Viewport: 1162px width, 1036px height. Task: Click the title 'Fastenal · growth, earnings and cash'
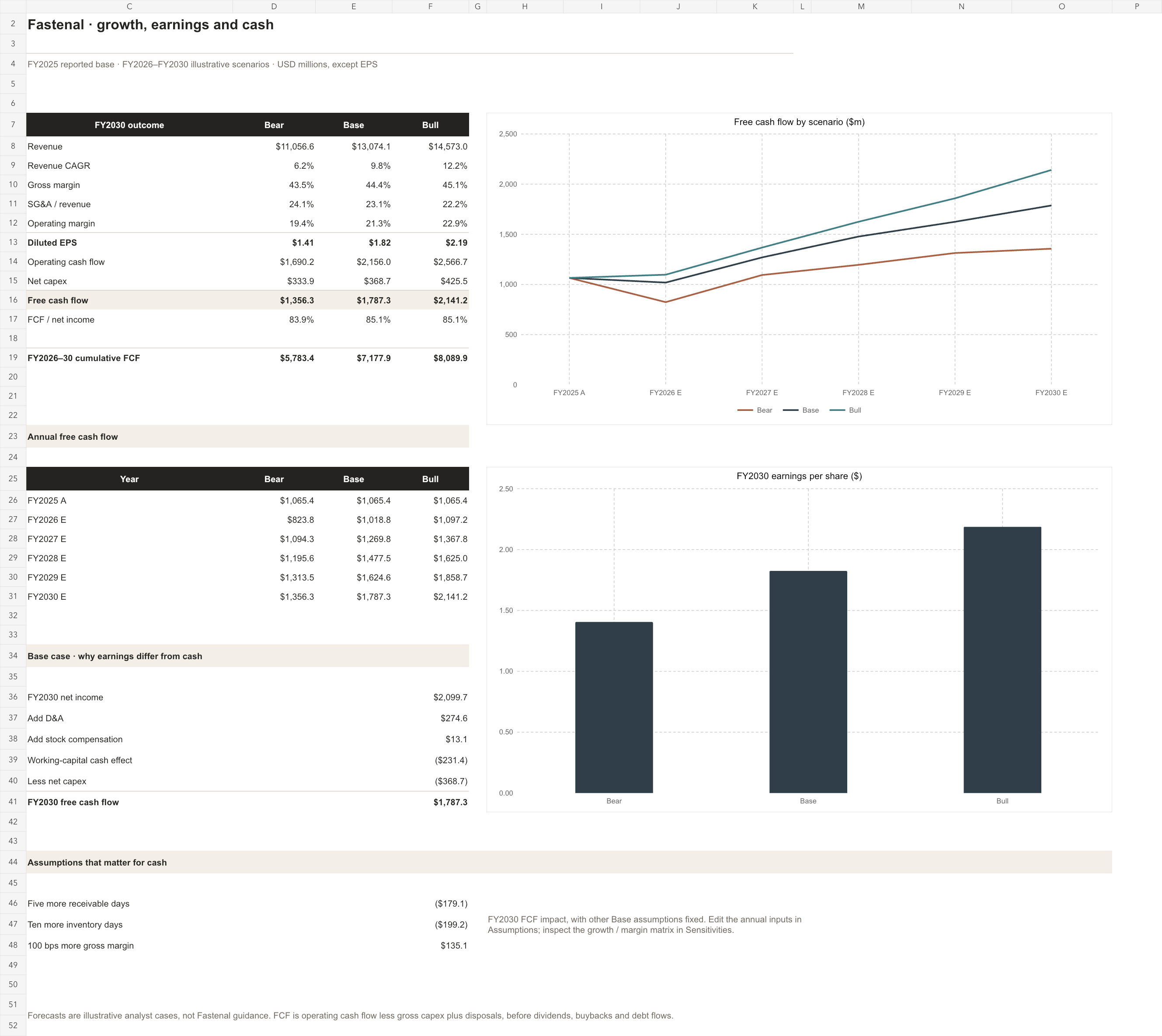click(151, 24)
